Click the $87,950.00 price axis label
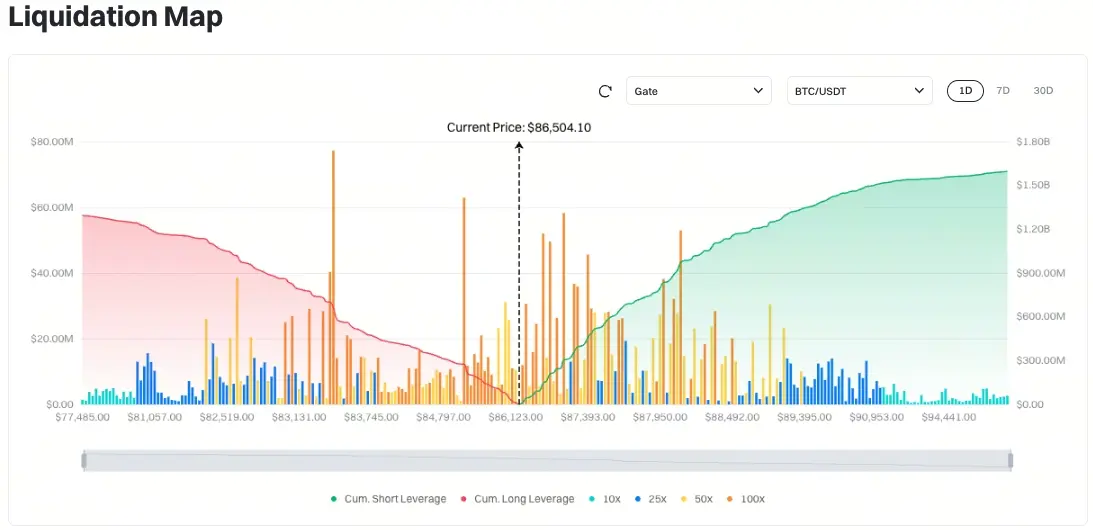The image size is (1093, 530). (x=660, y=417)
